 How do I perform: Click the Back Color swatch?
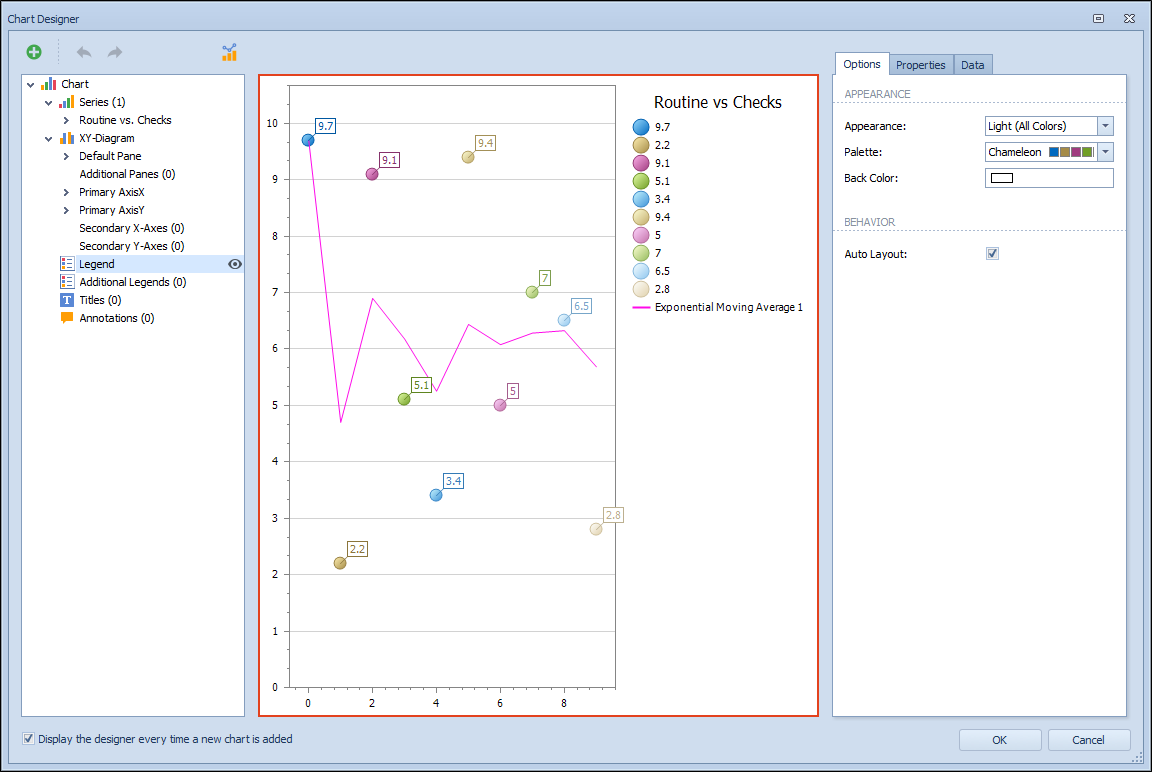(x=1001, y=178)
